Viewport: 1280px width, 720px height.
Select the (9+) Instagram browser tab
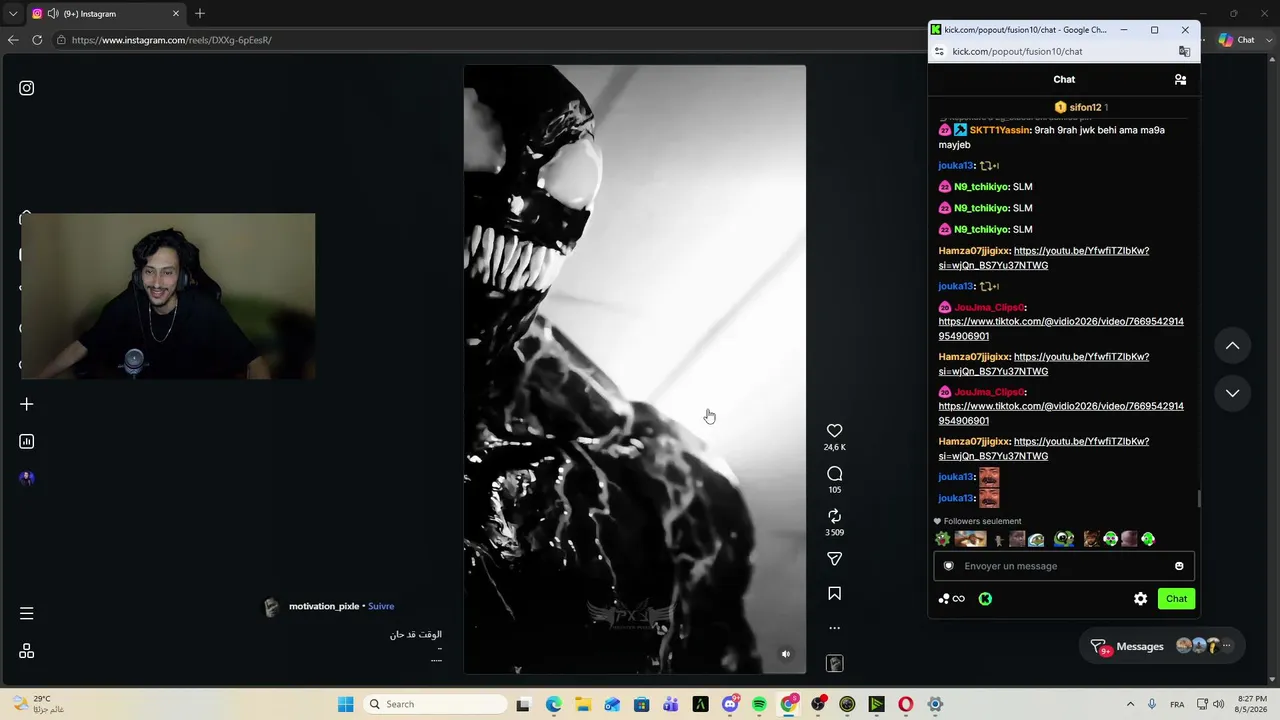pos(105,14)
